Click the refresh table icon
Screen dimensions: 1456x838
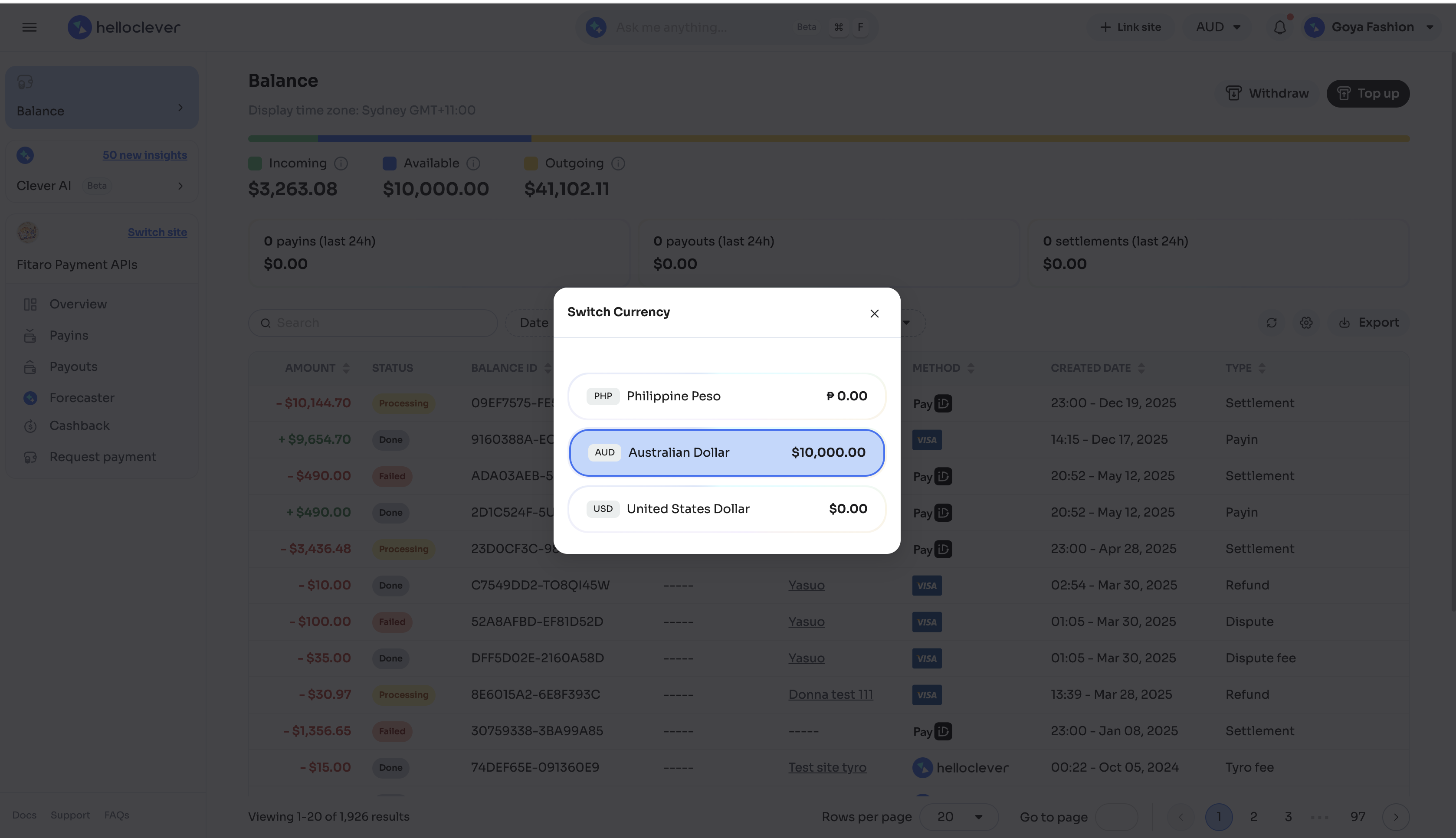(x=1271, y=323)
